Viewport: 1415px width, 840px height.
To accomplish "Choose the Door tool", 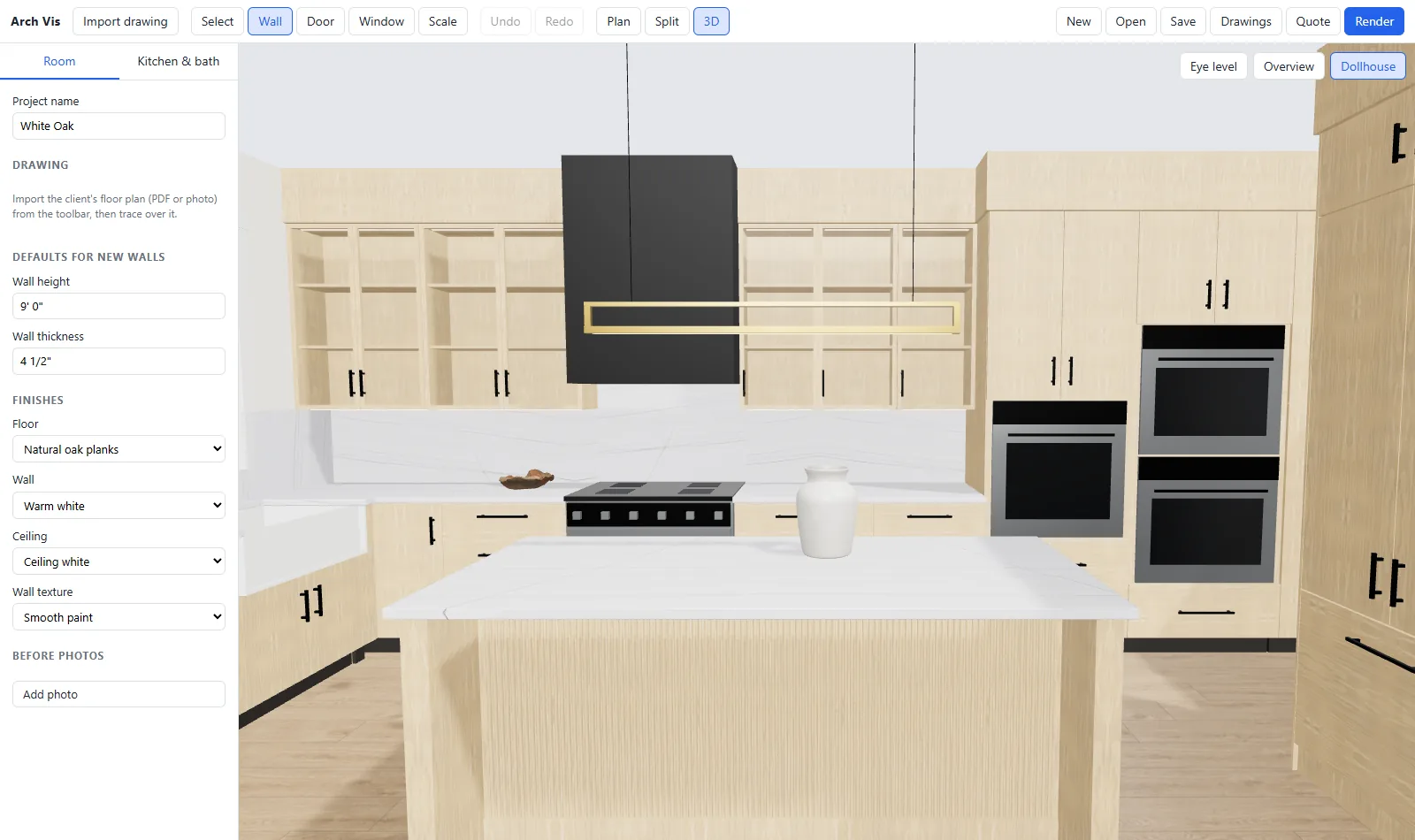I will coord(320,21).
